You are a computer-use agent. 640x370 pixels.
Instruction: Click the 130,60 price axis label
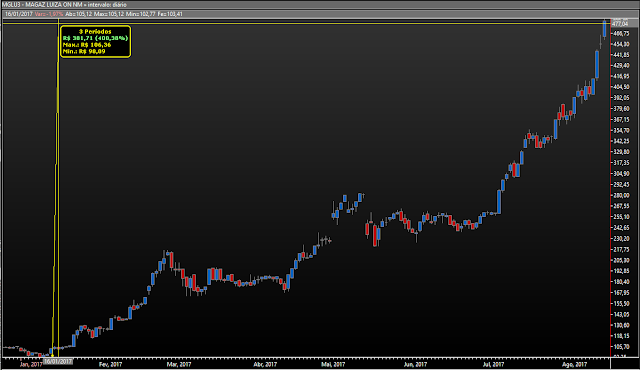point(621,325)
